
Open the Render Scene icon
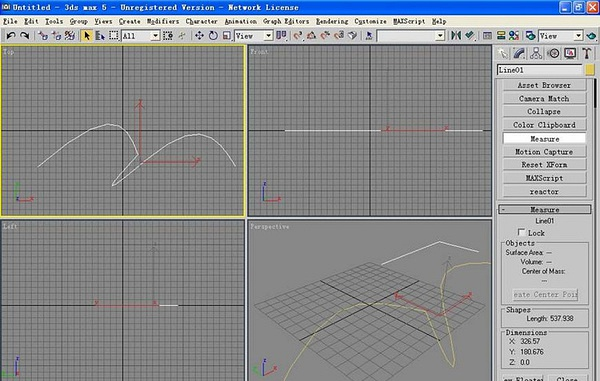coord(530,36)
